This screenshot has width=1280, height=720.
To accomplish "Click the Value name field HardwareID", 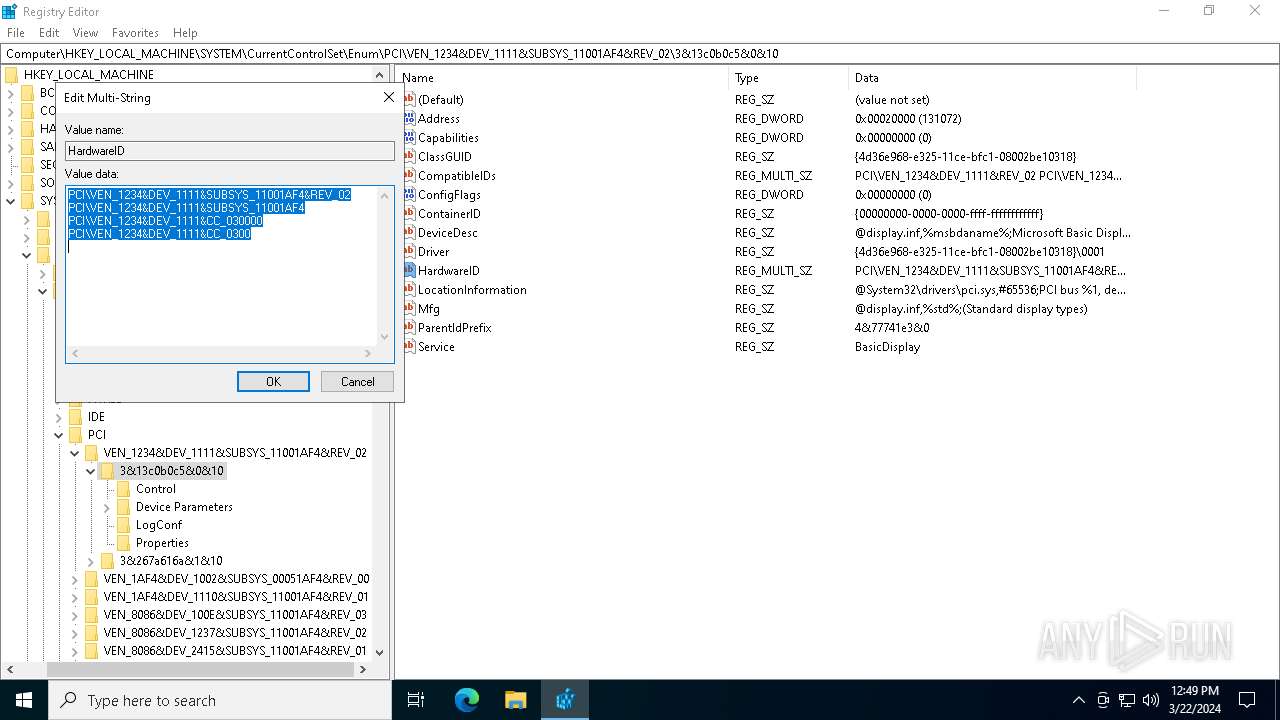I will point(230,151).
